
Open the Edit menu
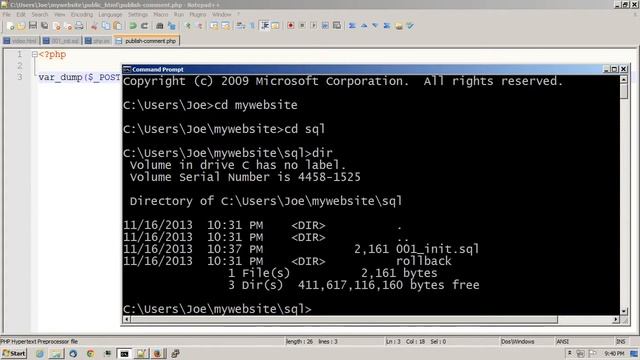click(21, 14)
